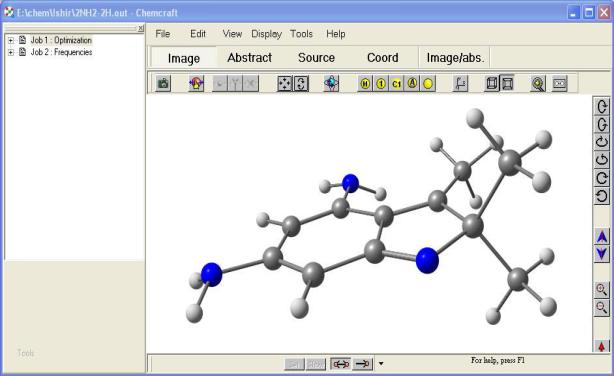Click the grayed-out crossed bond icon

251,83
